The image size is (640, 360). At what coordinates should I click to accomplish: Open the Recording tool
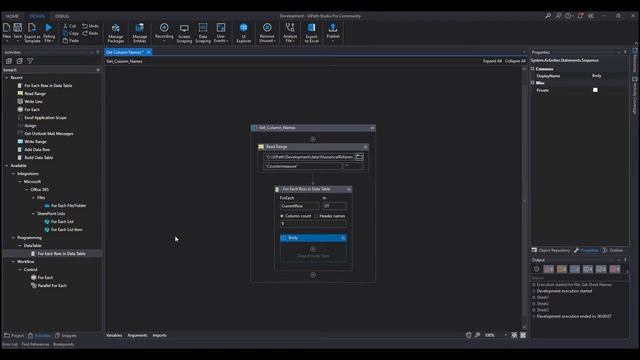click(164, 33)
